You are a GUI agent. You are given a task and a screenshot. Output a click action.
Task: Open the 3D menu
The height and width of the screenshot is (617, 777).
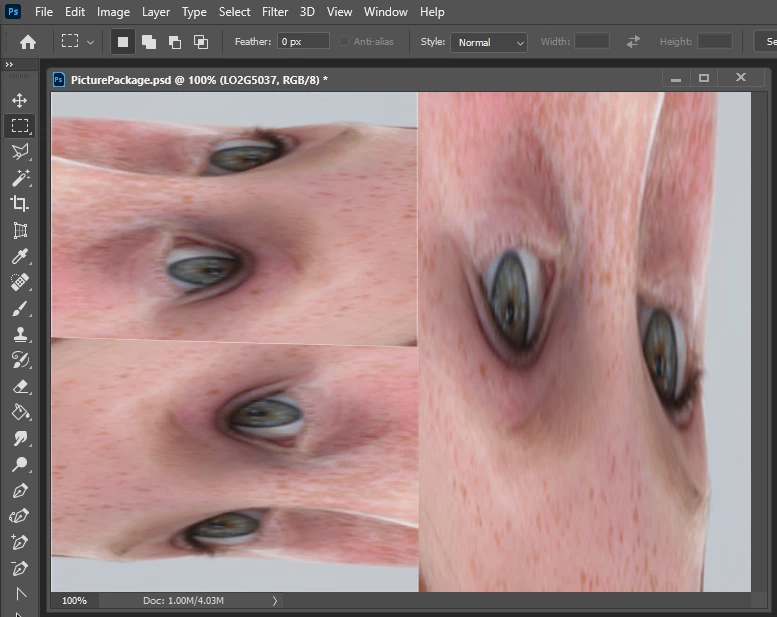point(307,12)
